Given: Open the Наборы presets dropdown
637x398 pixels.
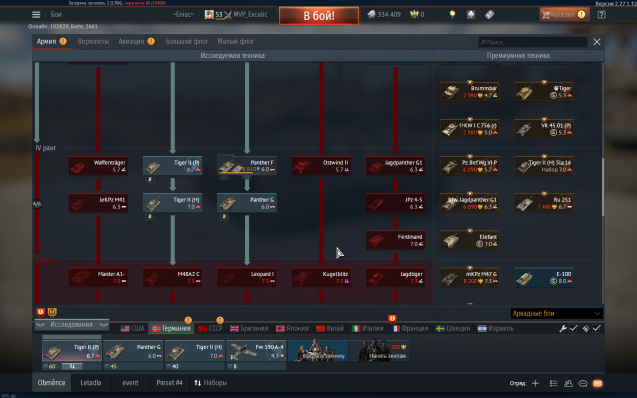Looking at the screenshot, I should (x=210, y=383).
